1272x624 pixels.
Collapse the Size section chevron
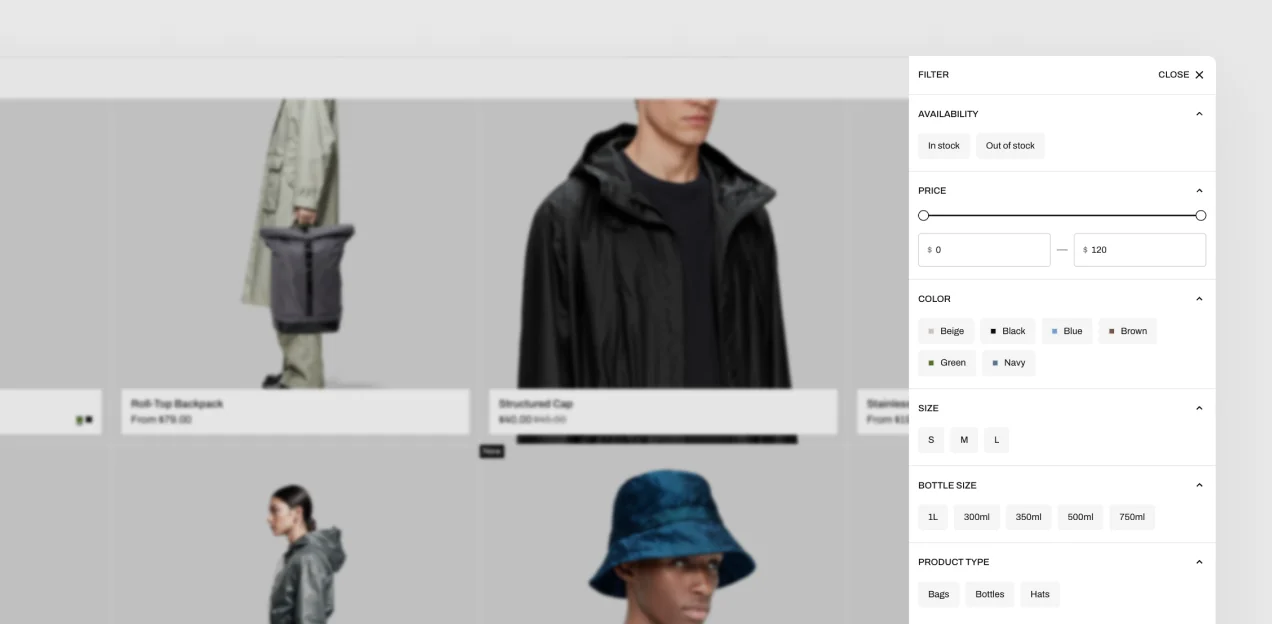(x=1199, y=408)
